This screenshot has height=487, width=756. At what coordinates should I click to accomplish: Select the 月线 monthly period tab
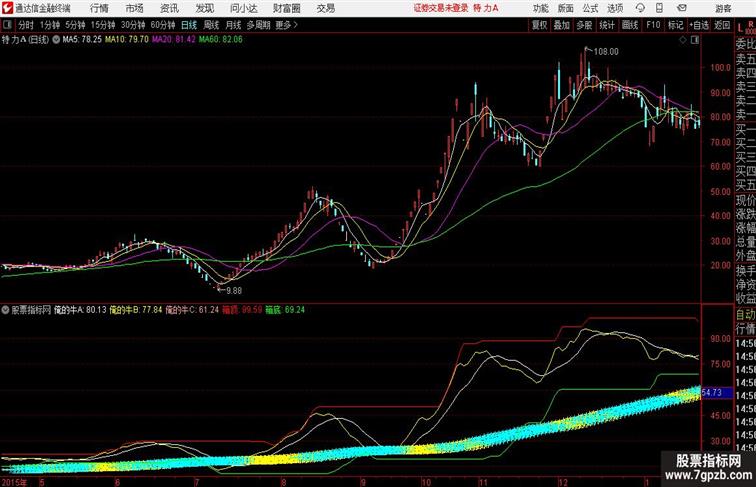[233, 25]
